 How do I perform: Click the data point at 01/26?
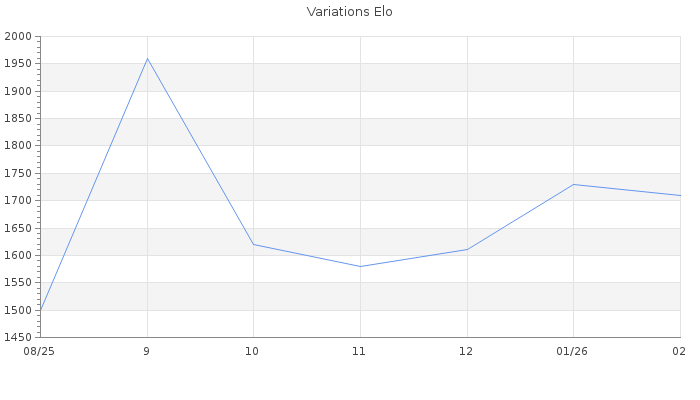coord(573,184)
